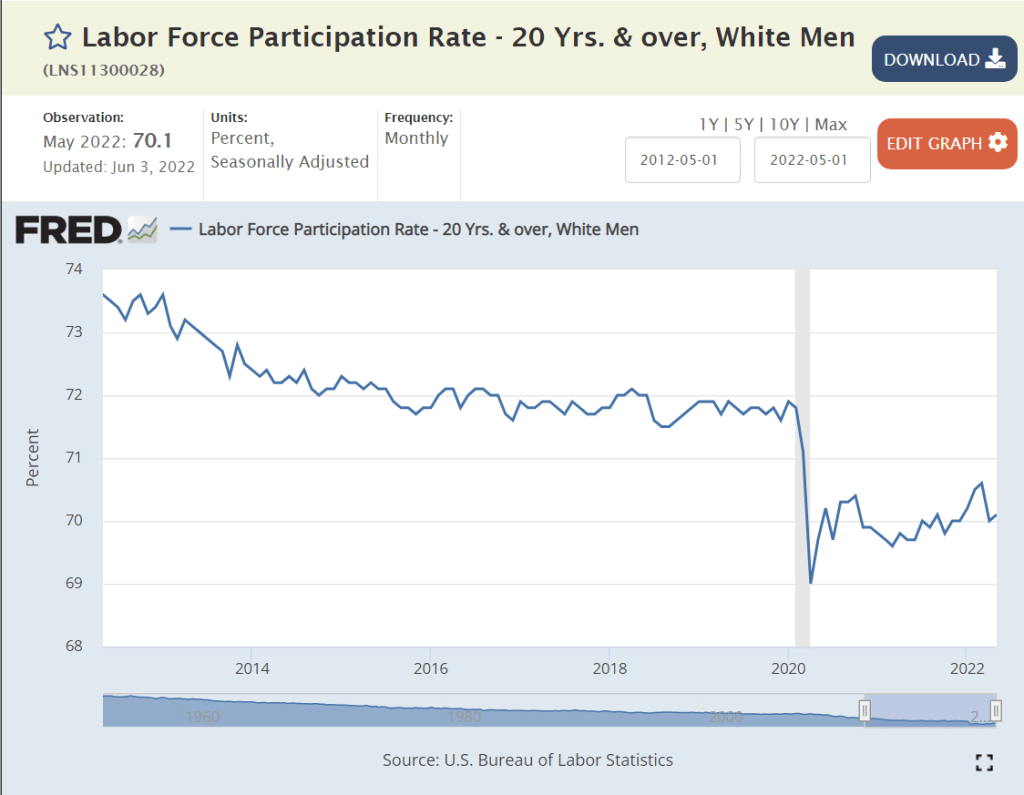The height and width of the screenshot is (795, 1024).
Task: Click the favorite star icon beside title
Action: [58, 38]
